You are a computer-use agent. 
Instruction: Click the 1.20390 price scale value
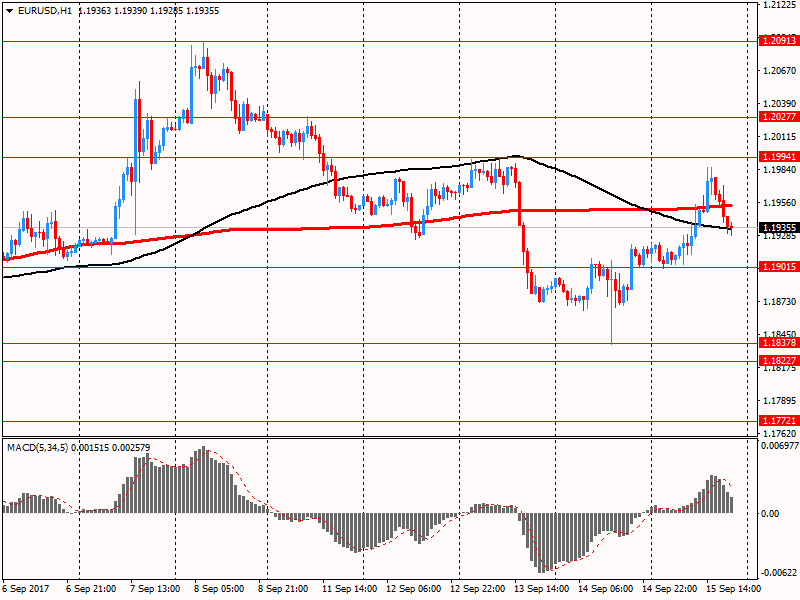[779, 104]
